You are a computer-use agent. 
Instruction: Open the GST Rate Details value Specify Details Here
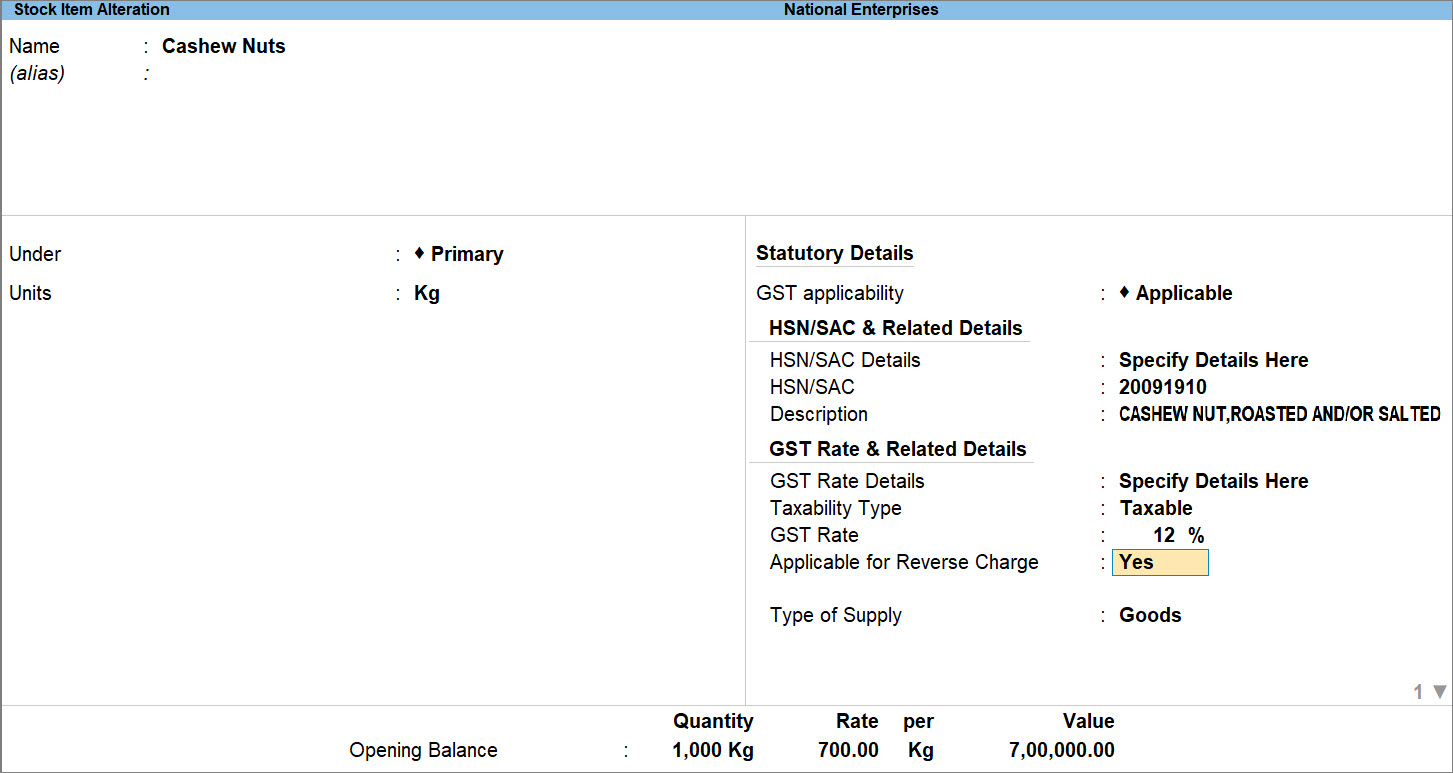(1214, 481)
